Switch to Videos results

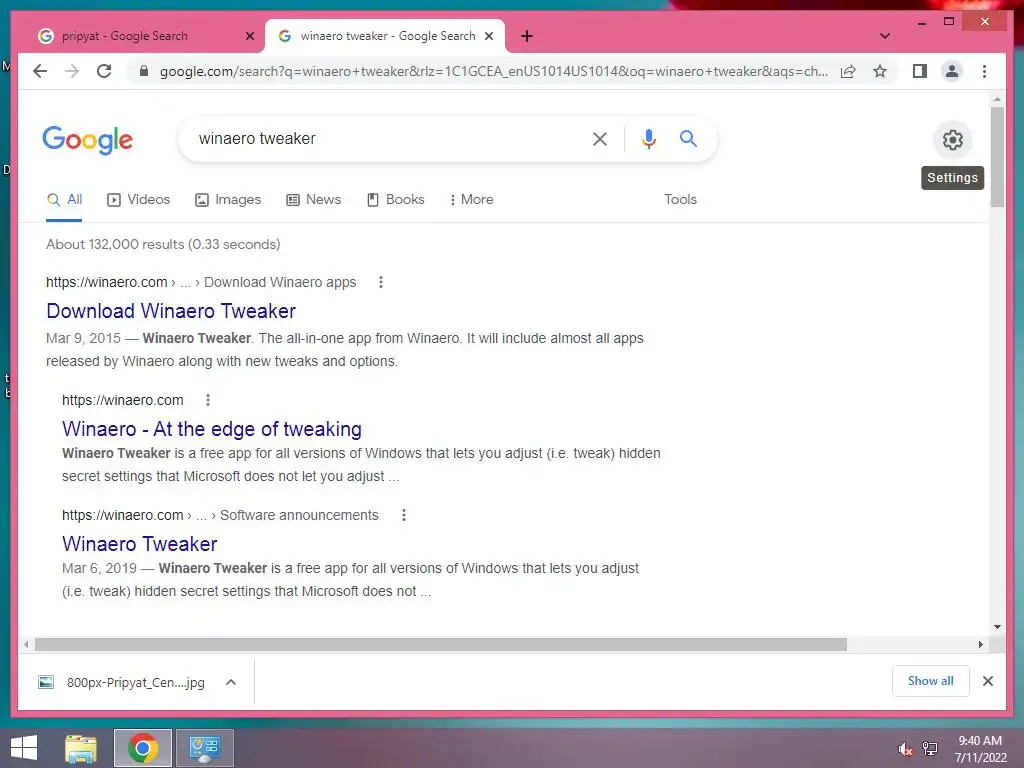pos(138,199)
